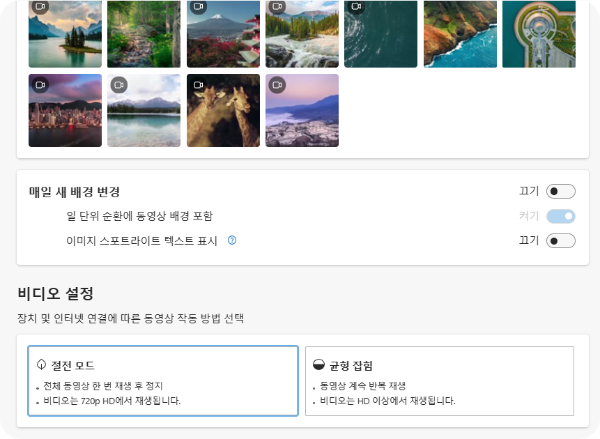The height and width of the screenshot is (439, 600).
Task: Click text 비디오는 720p HD에서 재생됩니다.
Action: 112,401
